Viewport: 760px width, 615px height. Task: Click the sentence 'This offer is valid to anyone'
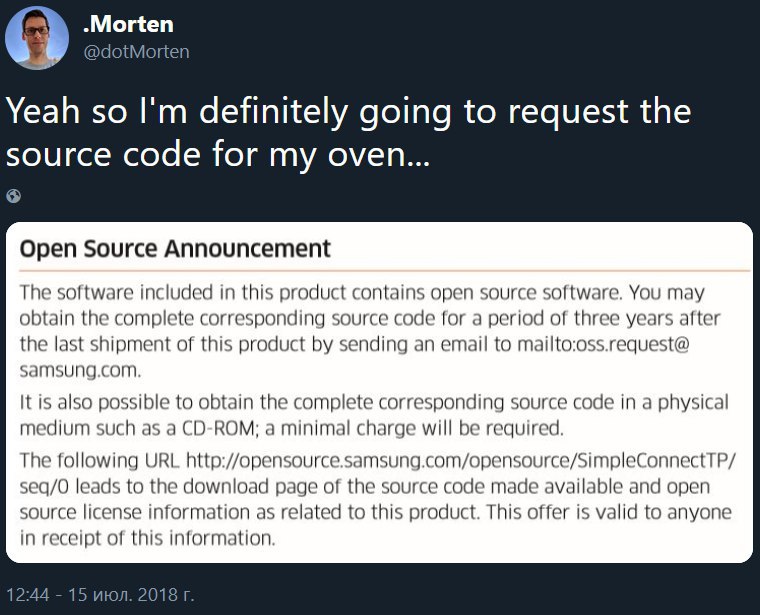point(609,512)
